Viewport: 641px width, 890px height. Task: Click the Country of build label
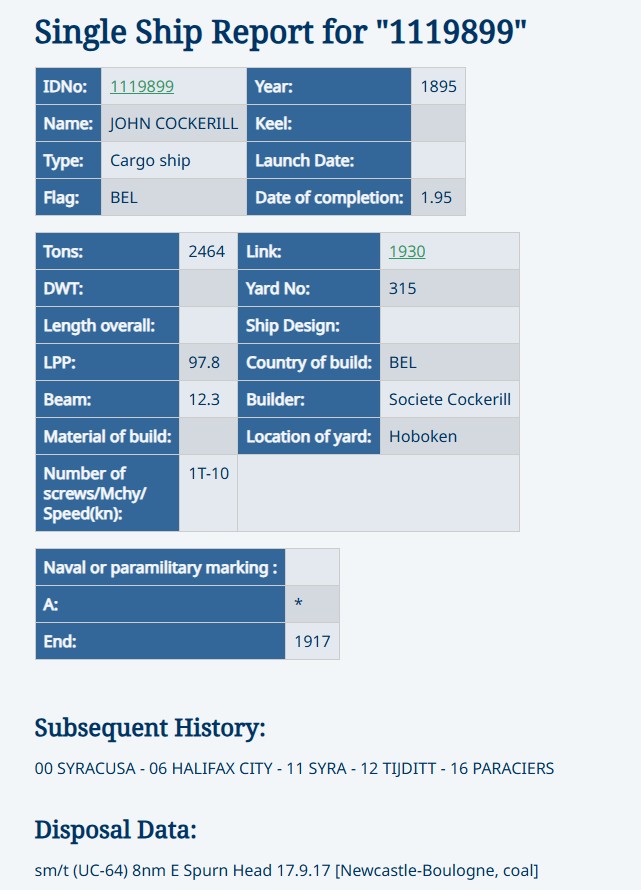pos(309,363)
